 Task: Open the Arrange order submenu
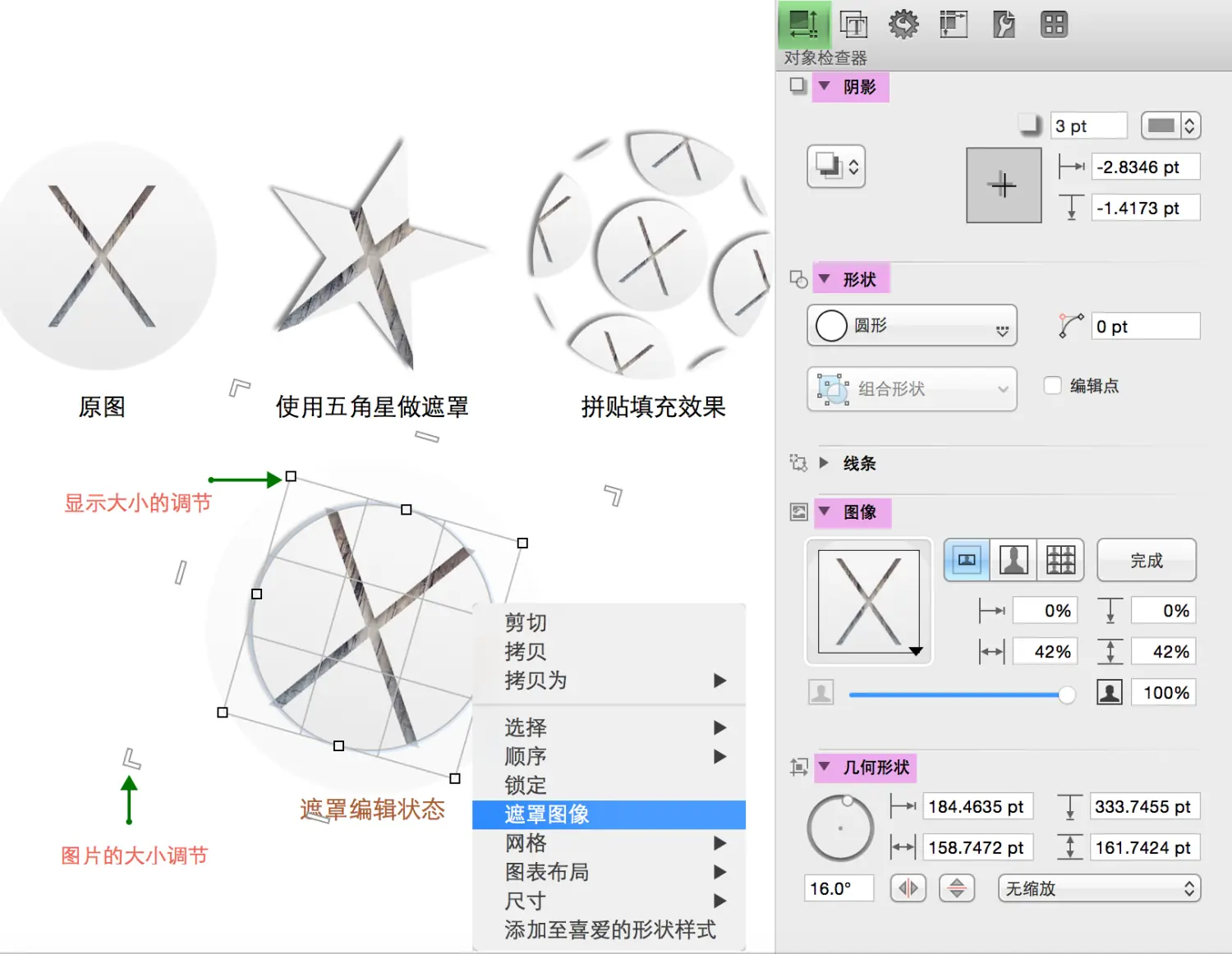[x=609, y=756]
